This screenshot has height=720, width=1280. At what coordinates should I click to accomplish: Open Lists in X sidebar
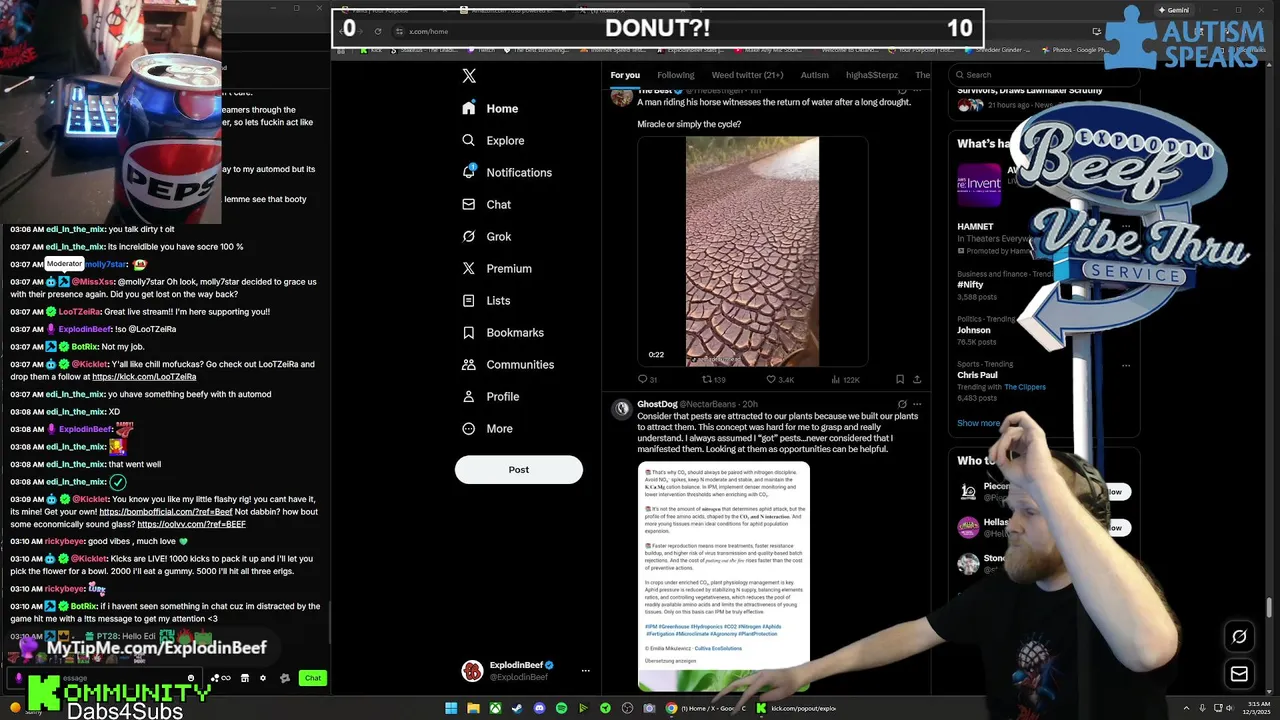486,300
